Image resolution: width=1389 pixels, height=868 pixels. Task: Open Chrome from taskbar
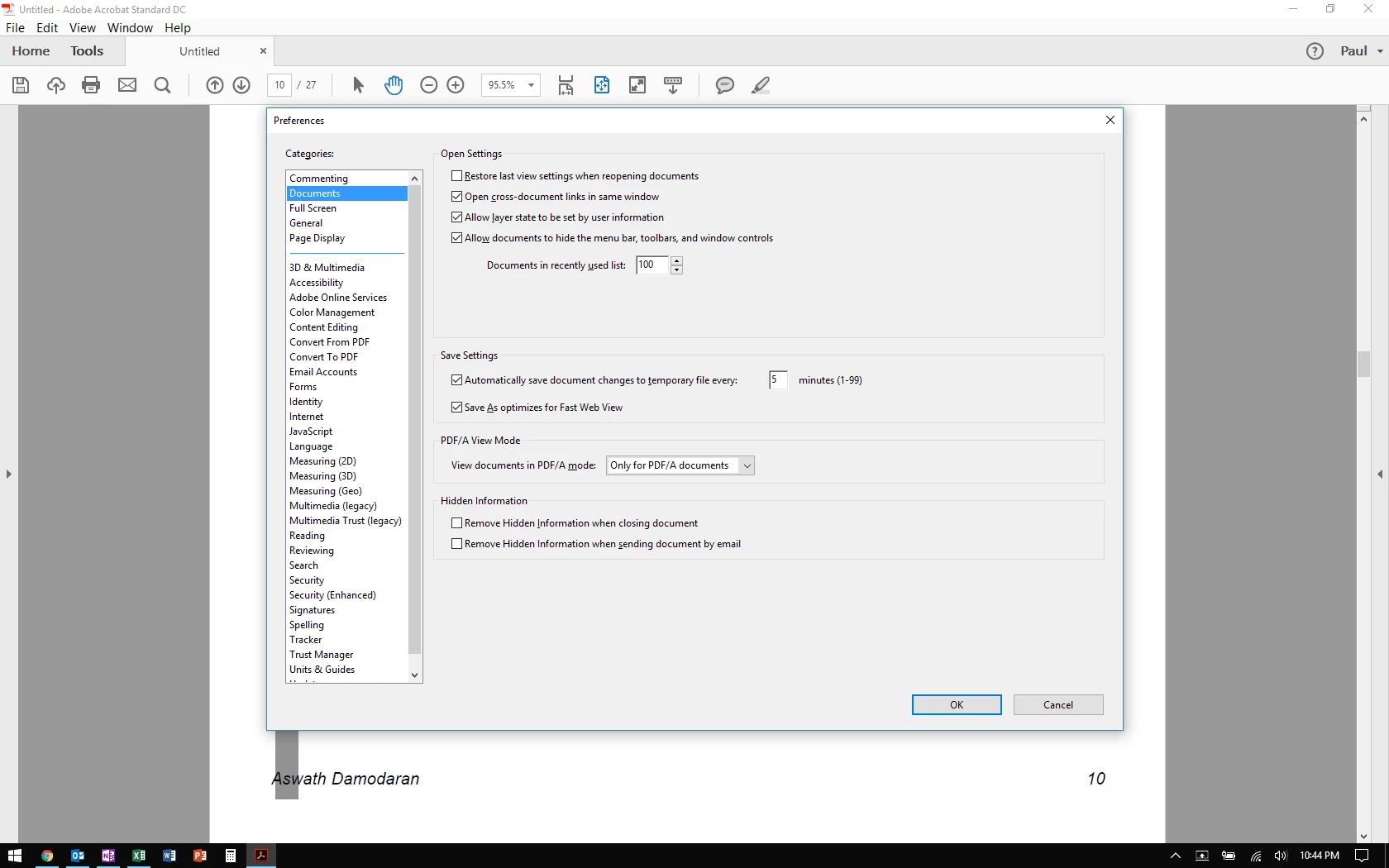pyautogui.click(x=47, y=856)
